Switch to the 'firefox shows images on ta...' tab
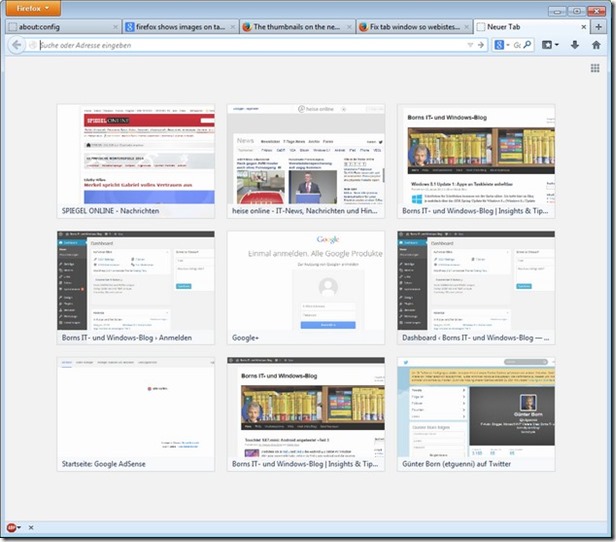The height and width of the screenshot is (542, 616). [177, 27]
